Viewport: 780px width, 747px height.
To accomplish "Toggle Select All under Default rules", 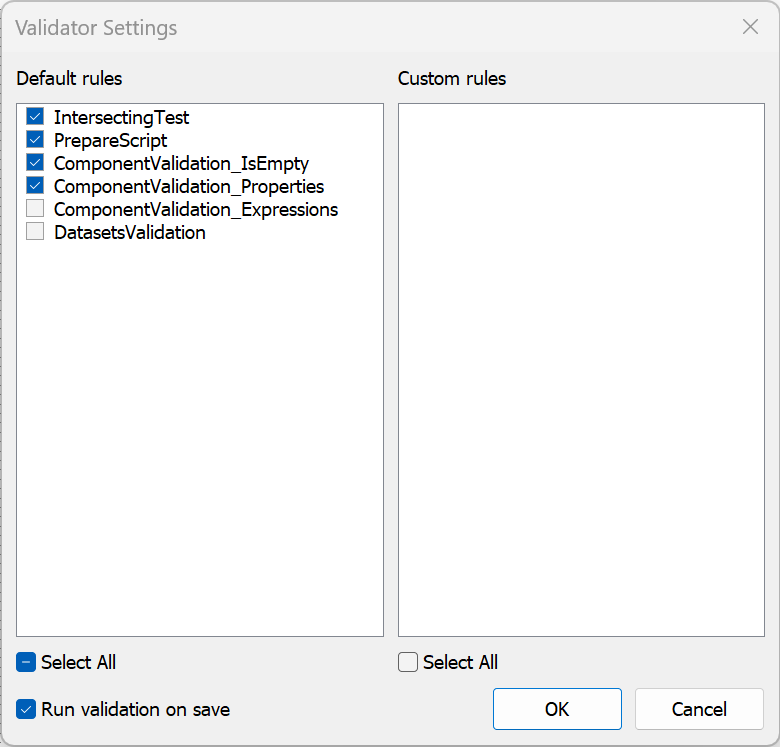I will point(26,662).
